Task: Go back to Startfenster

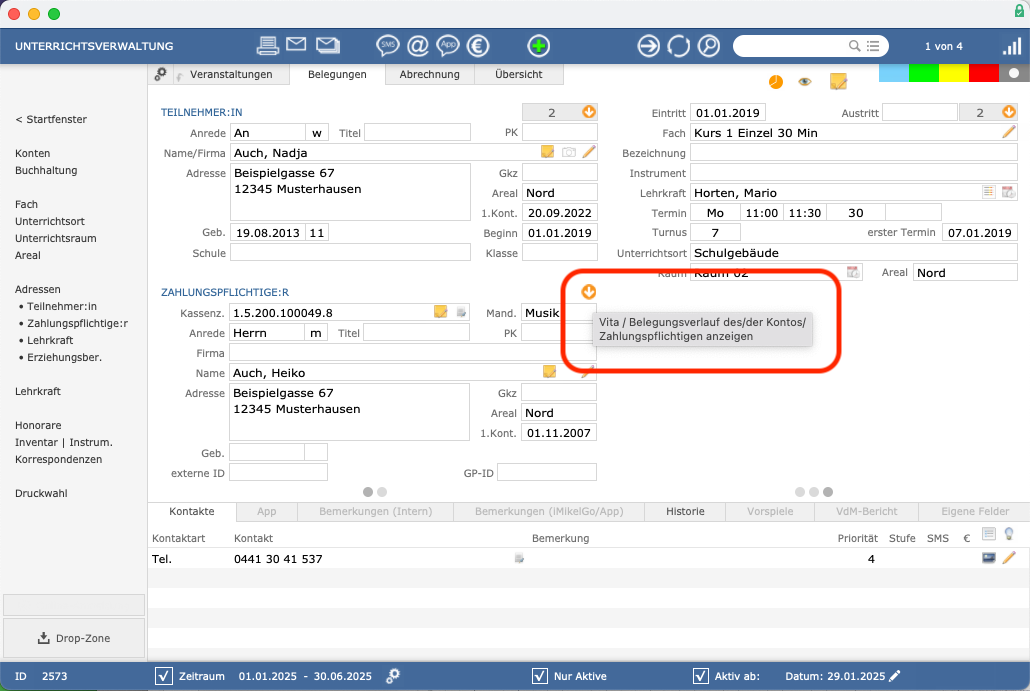Action: [x=51, y=119]
